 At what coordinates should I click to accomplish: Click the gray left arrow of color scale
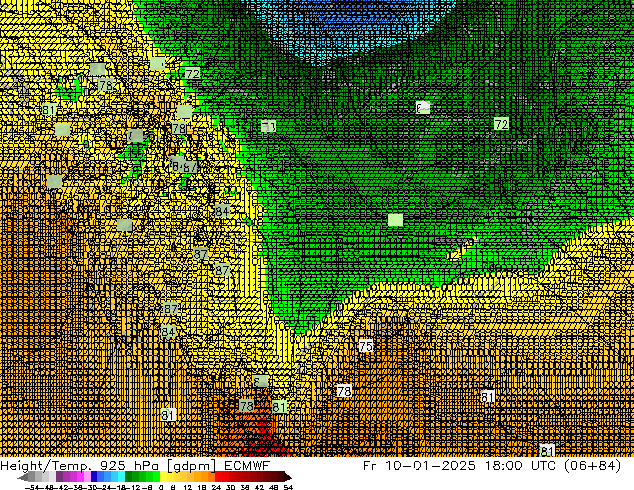point(23,477)
